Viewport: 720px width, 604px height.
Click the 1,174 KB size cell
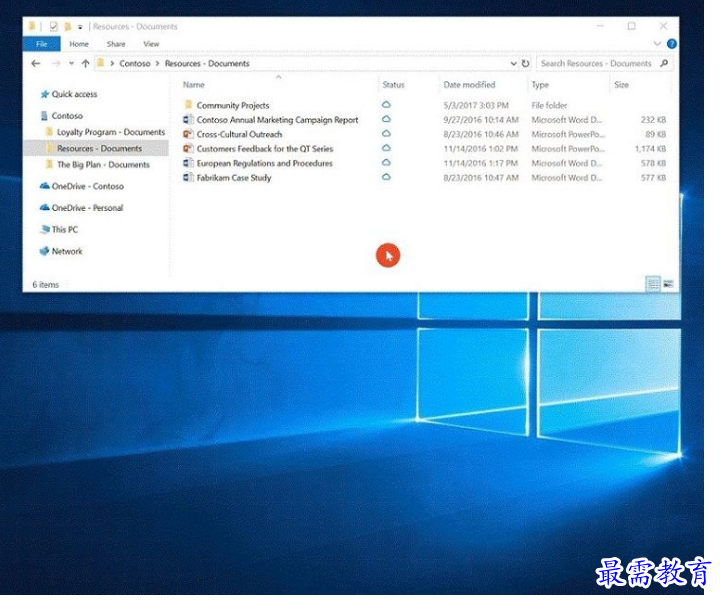[650, 149]
